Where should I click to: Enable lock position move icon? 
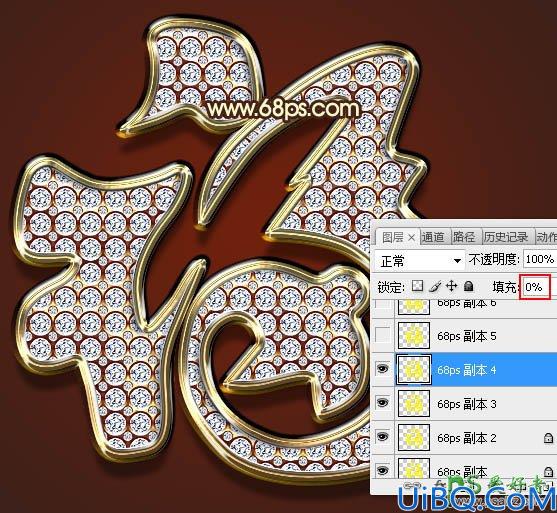pyautogui.click(x=451, y=286)
